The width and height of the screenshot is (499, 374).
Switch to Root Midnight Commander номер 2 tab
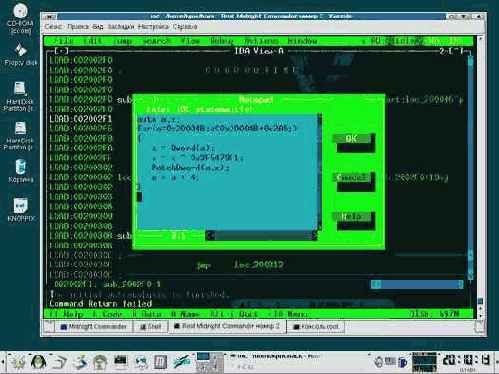click(227, 326)
